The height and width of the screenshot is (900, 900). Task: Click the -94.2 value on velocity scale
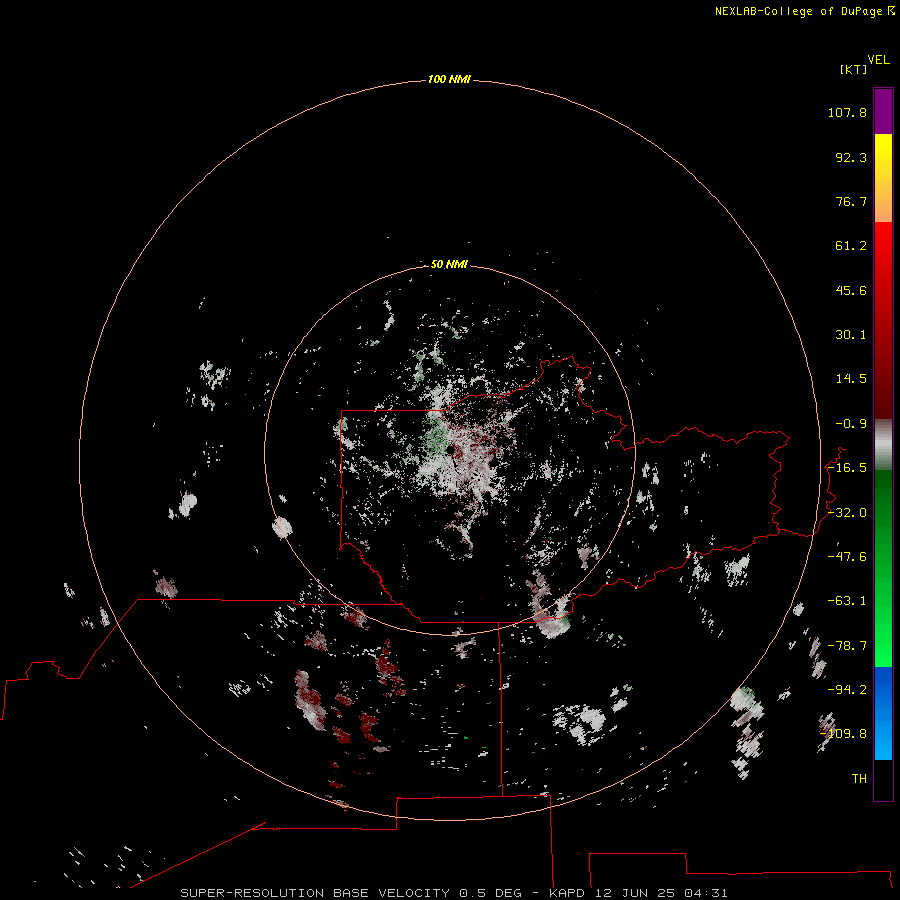(x=847, y=689)
